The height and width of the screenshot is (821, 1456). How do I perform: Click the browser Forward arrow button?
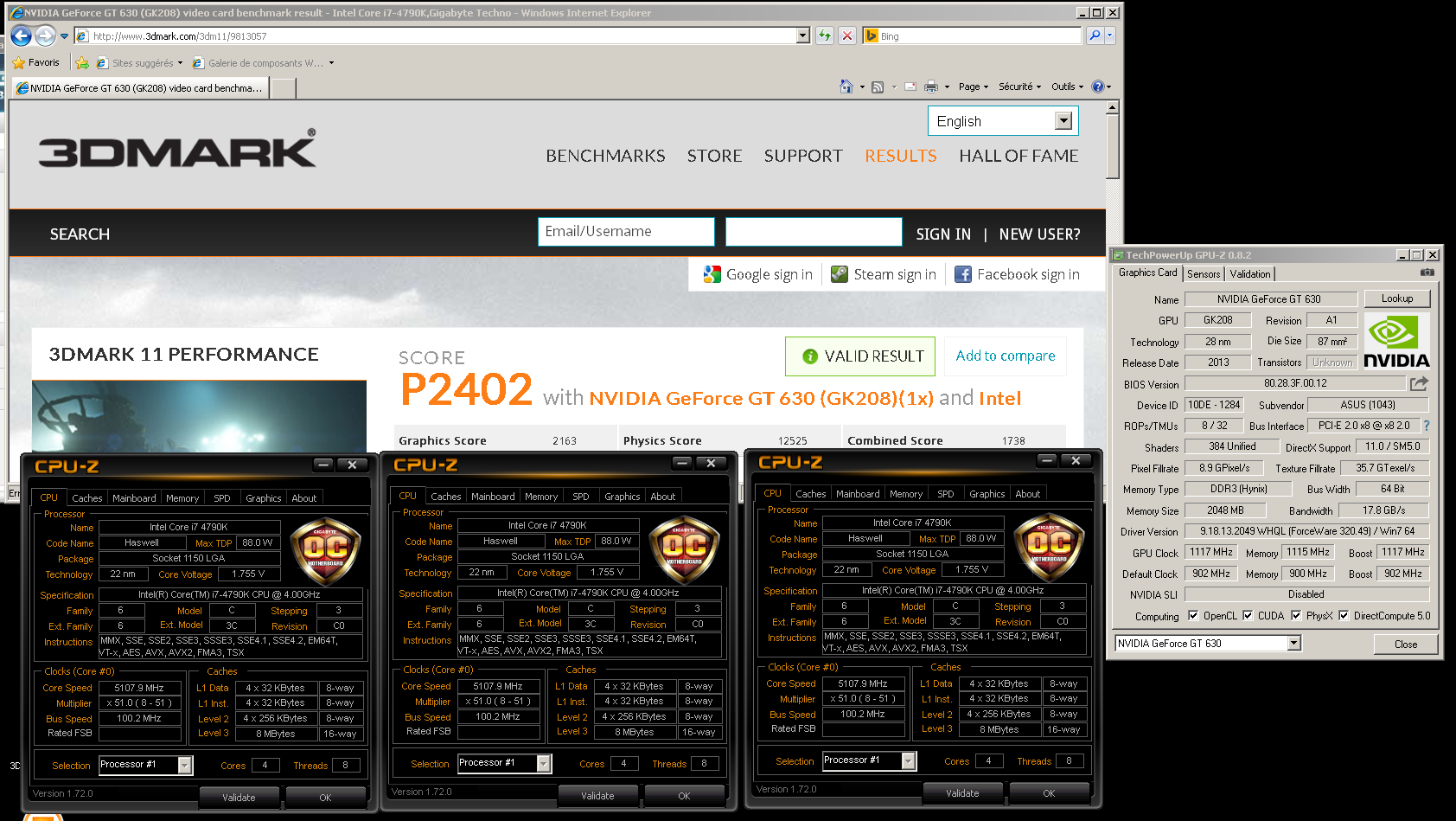45,35
